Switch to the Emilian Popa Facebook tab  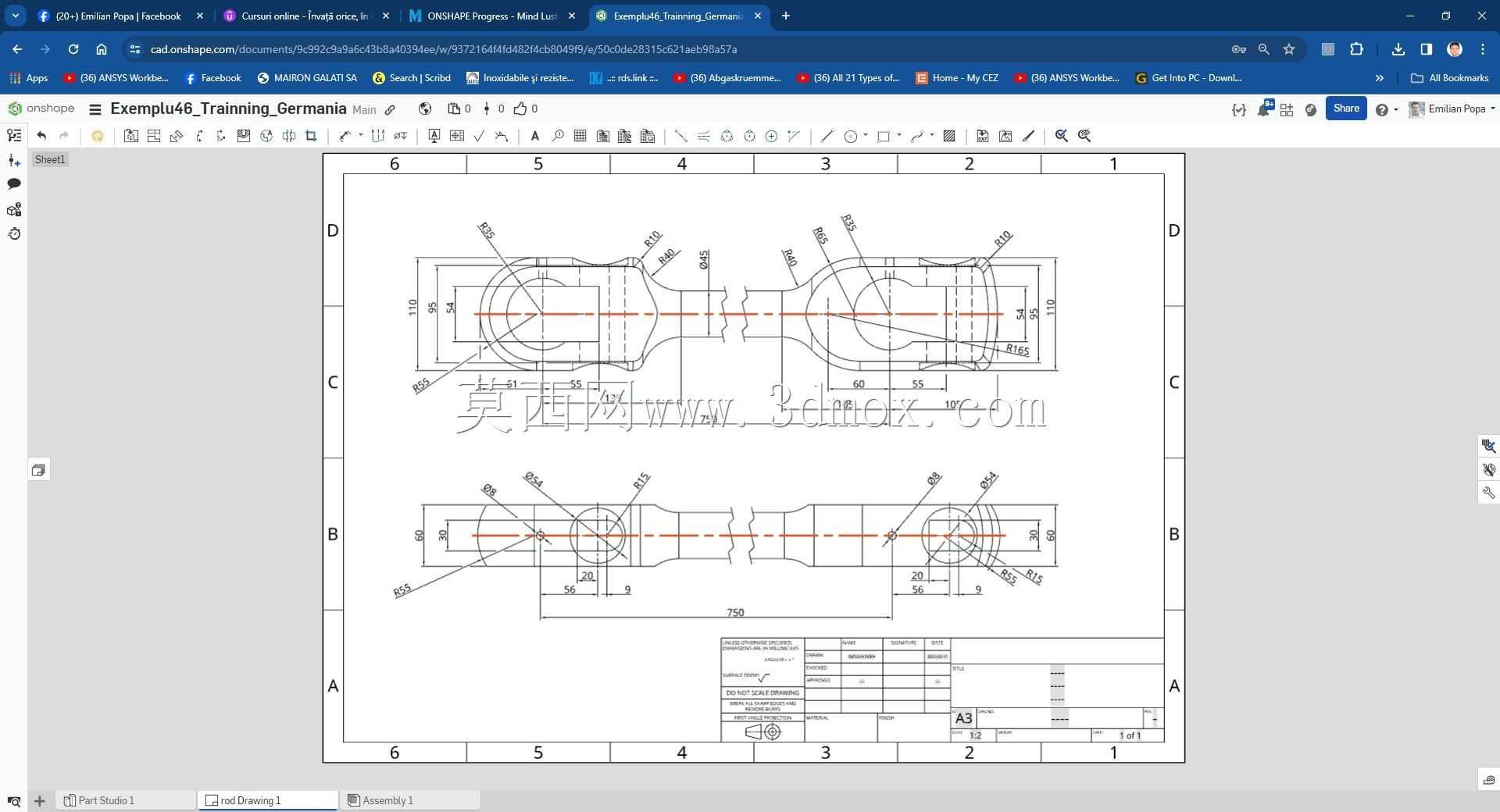120,16
